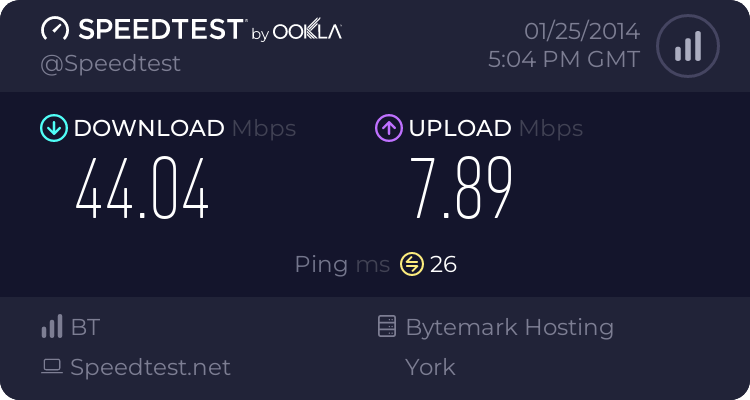Select the 44.04 download result
This screenshot has width=750, height=400.
click(x=142, y=188)
